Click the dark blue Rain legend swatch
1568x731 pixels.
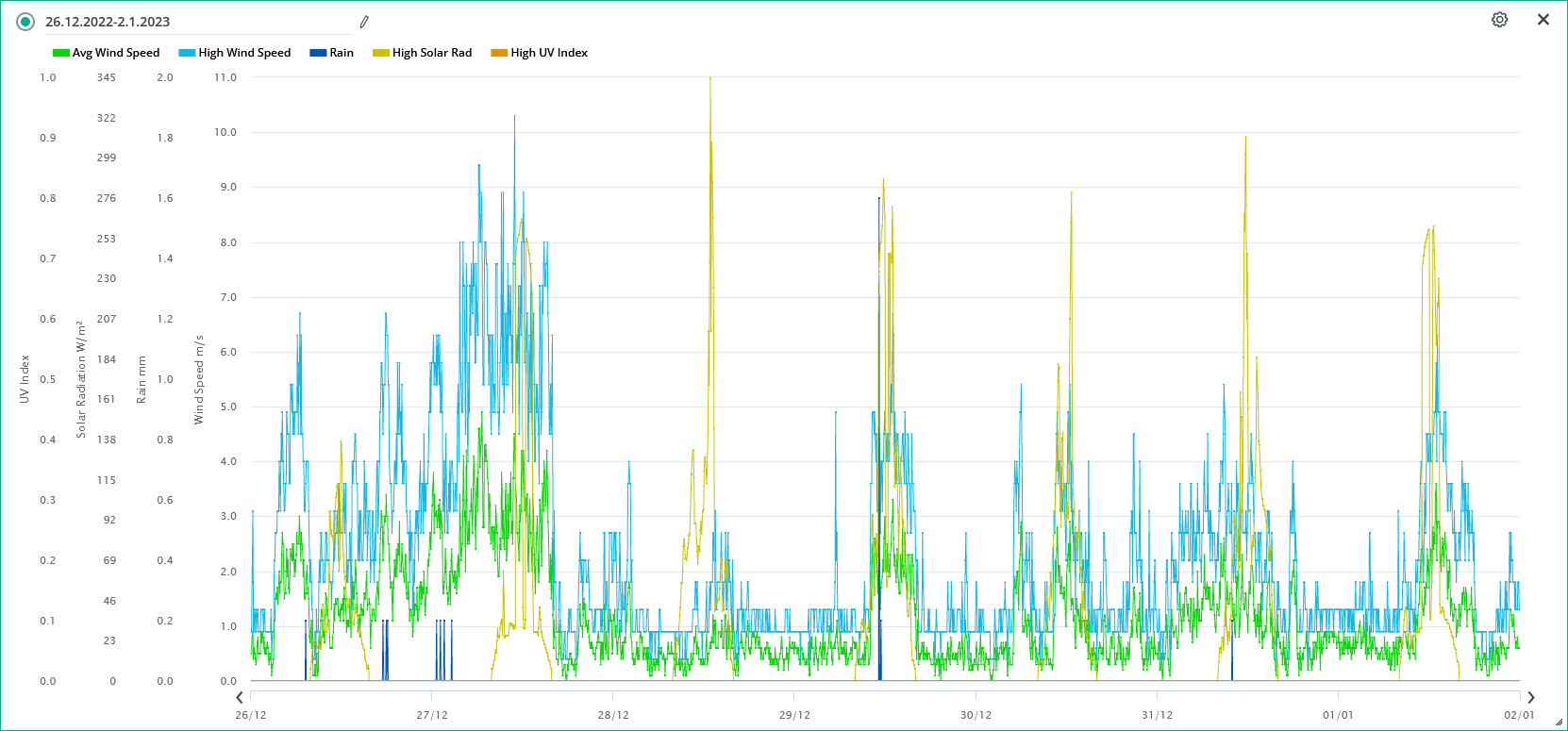(318, 53)
